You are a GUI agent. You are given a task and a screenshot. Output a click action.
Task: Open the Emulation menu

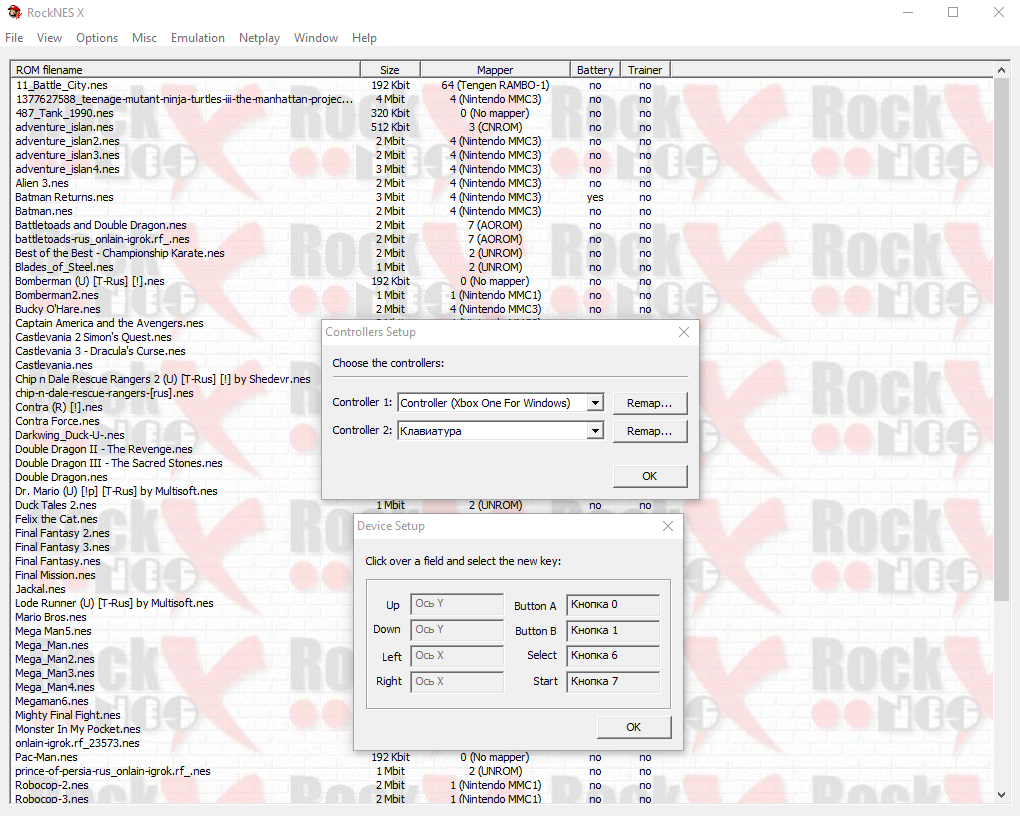tap(198, 38)
